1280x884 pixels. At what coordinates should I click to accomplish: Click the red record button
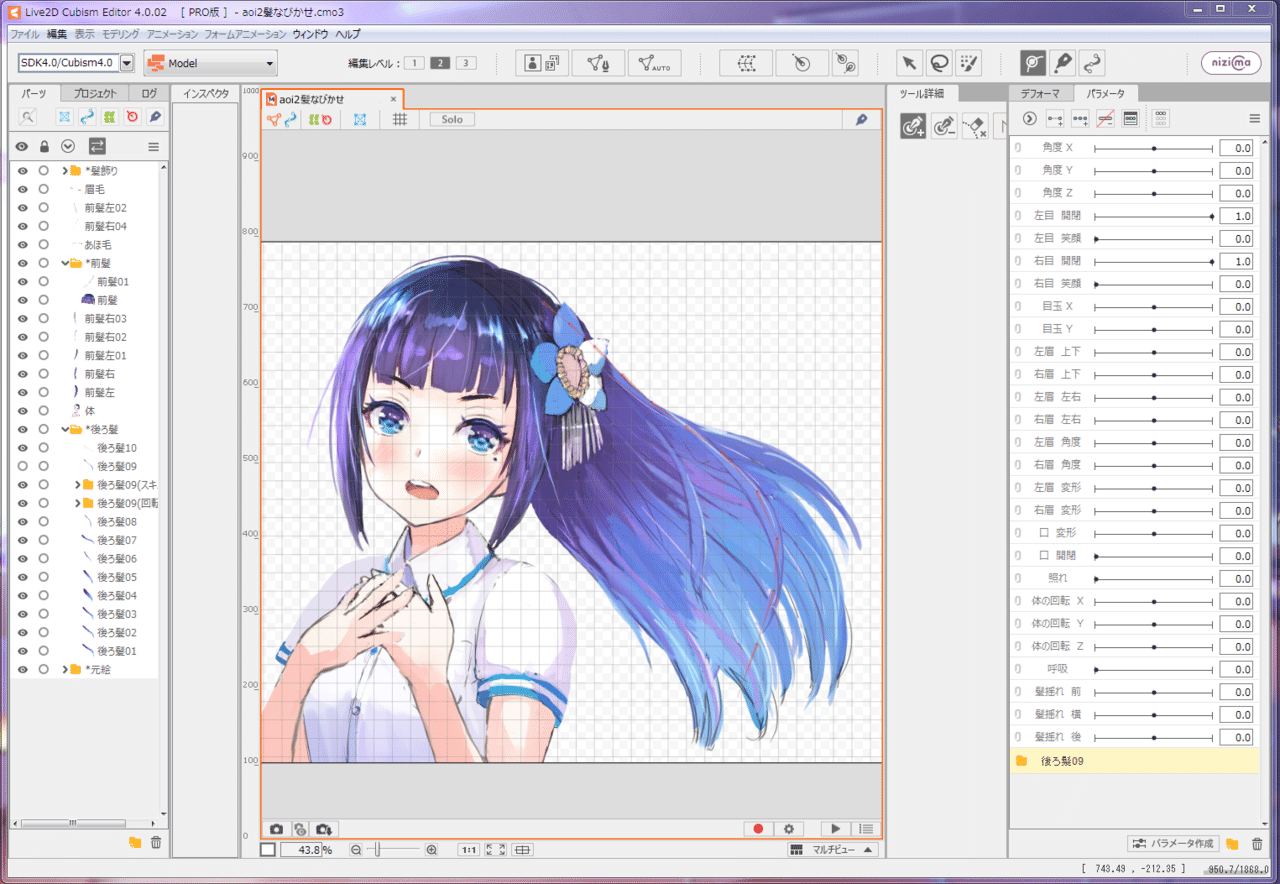(x=758, y=829)
